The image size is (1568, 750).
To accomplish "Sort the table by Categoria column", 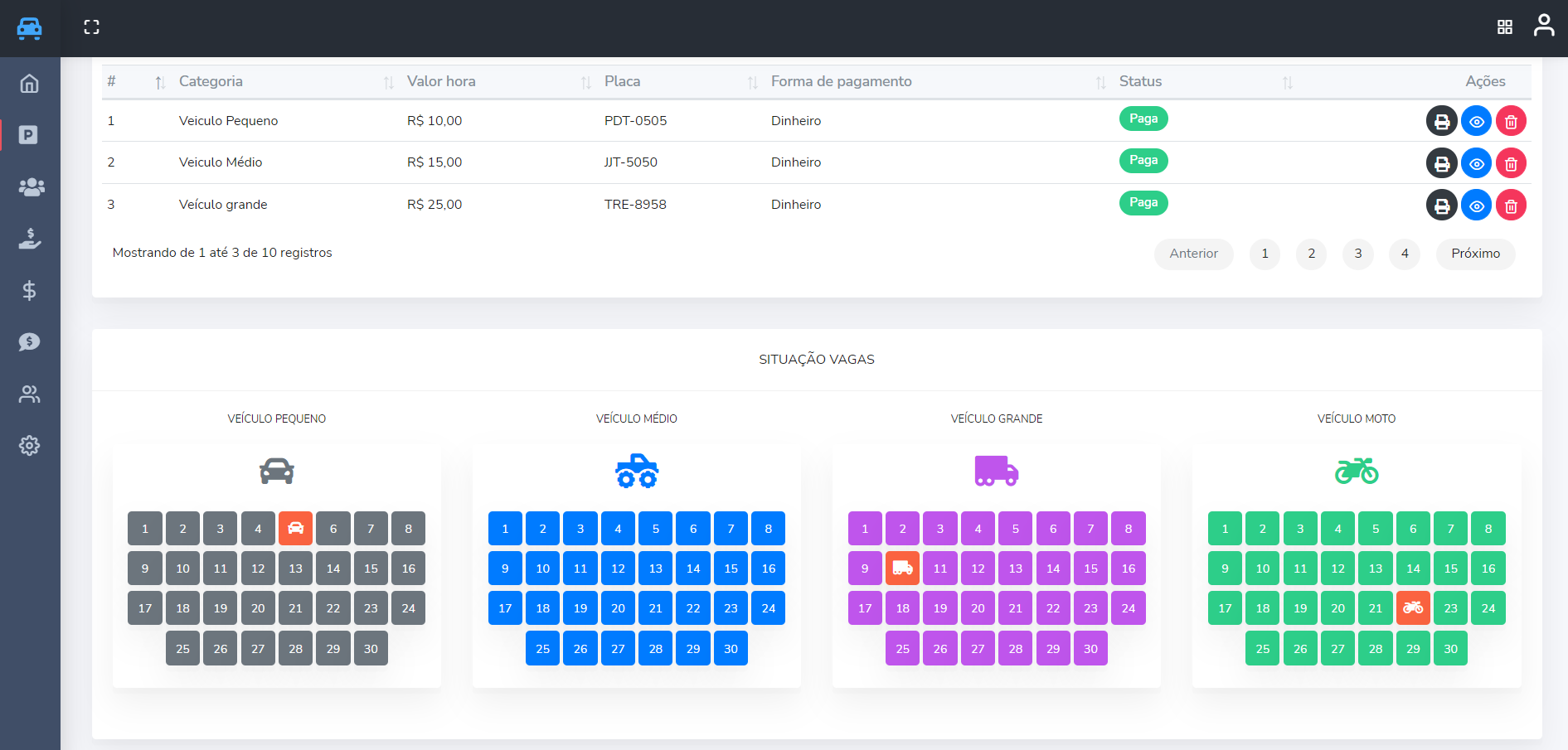I will [387, 81].
